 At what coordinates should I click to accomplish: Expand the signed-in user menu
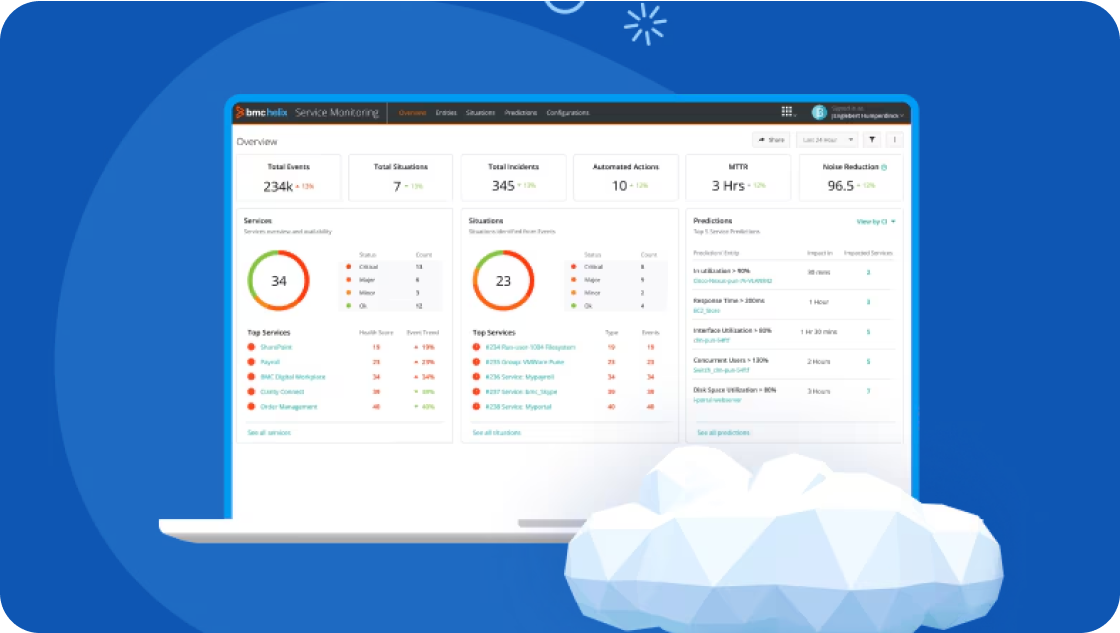click(x=867, y=112)
